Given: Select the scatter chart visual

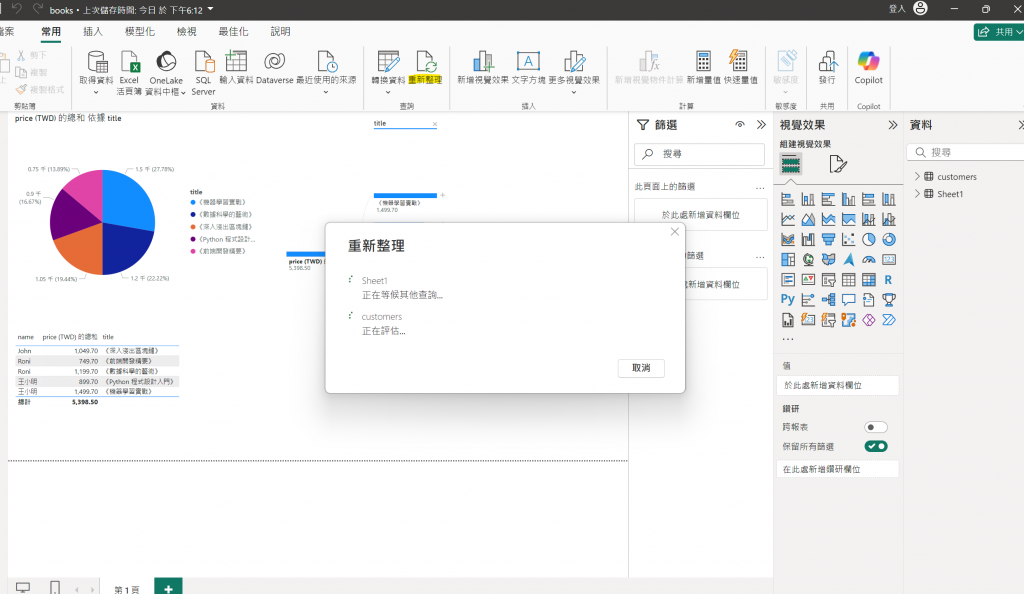Looking at the screenshot, I should click(848, 240).
